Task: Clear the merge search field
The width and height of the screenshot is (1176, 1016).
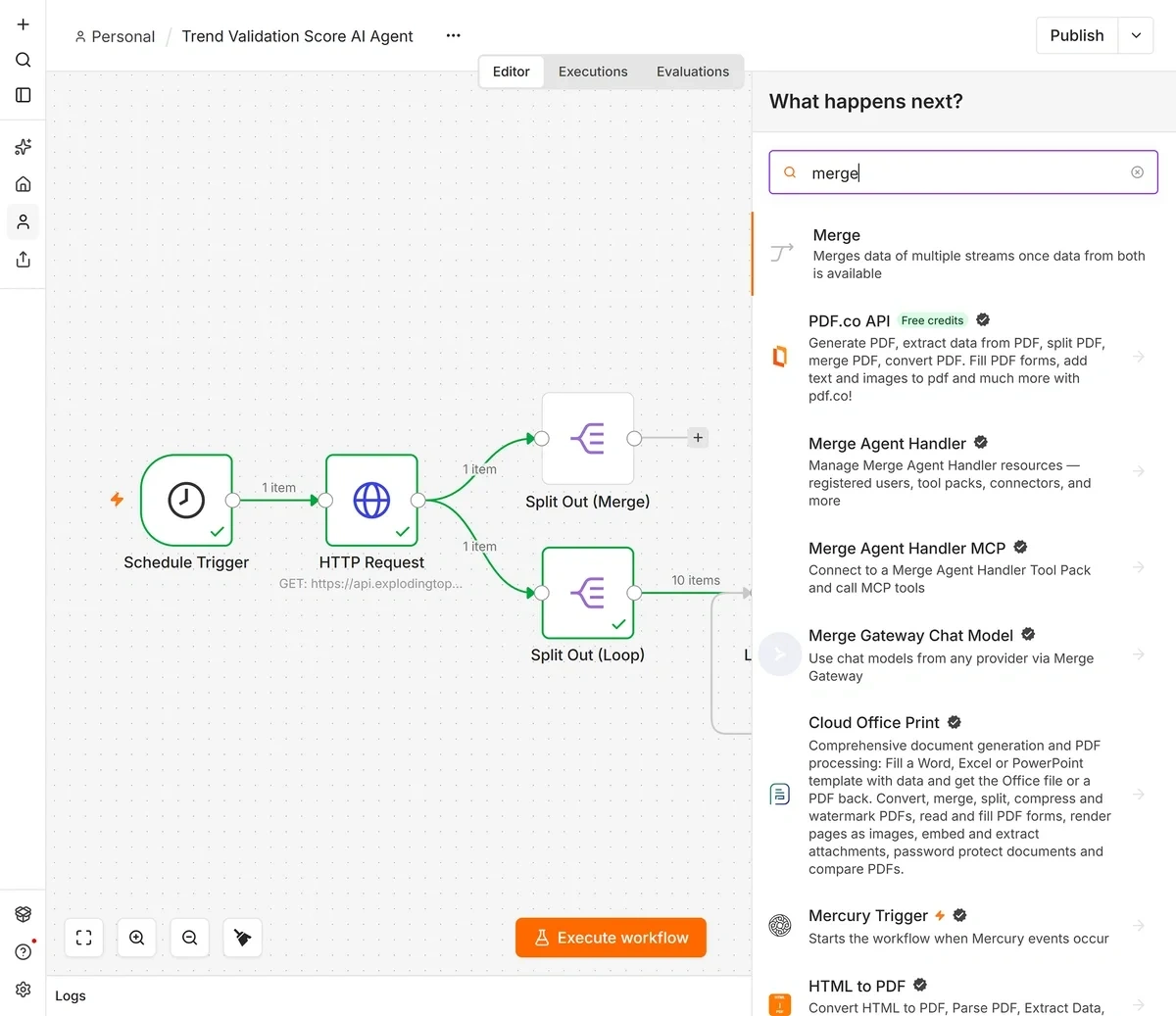Action: coord(1138,172)
